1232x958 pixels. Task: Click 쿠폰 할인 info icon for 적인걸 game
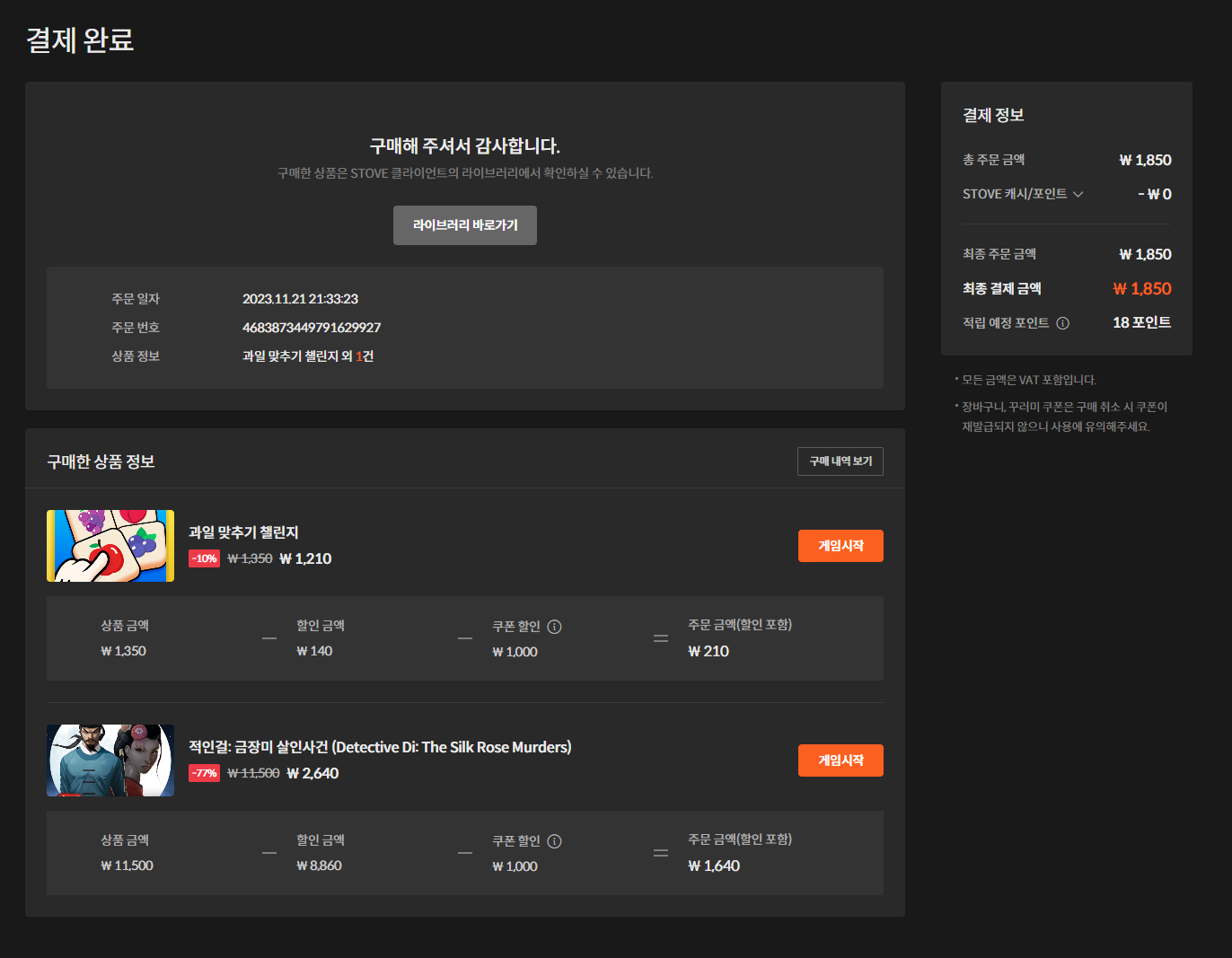[x=554, y=841]
